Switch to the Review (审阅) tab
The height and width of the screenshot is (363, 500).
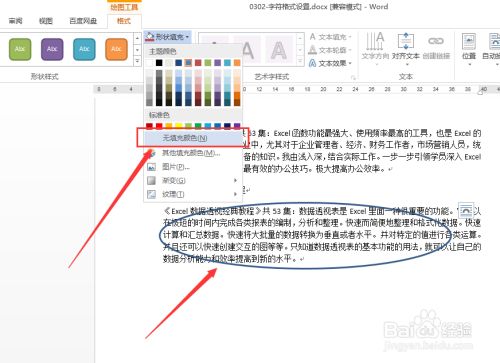[16, 21]
